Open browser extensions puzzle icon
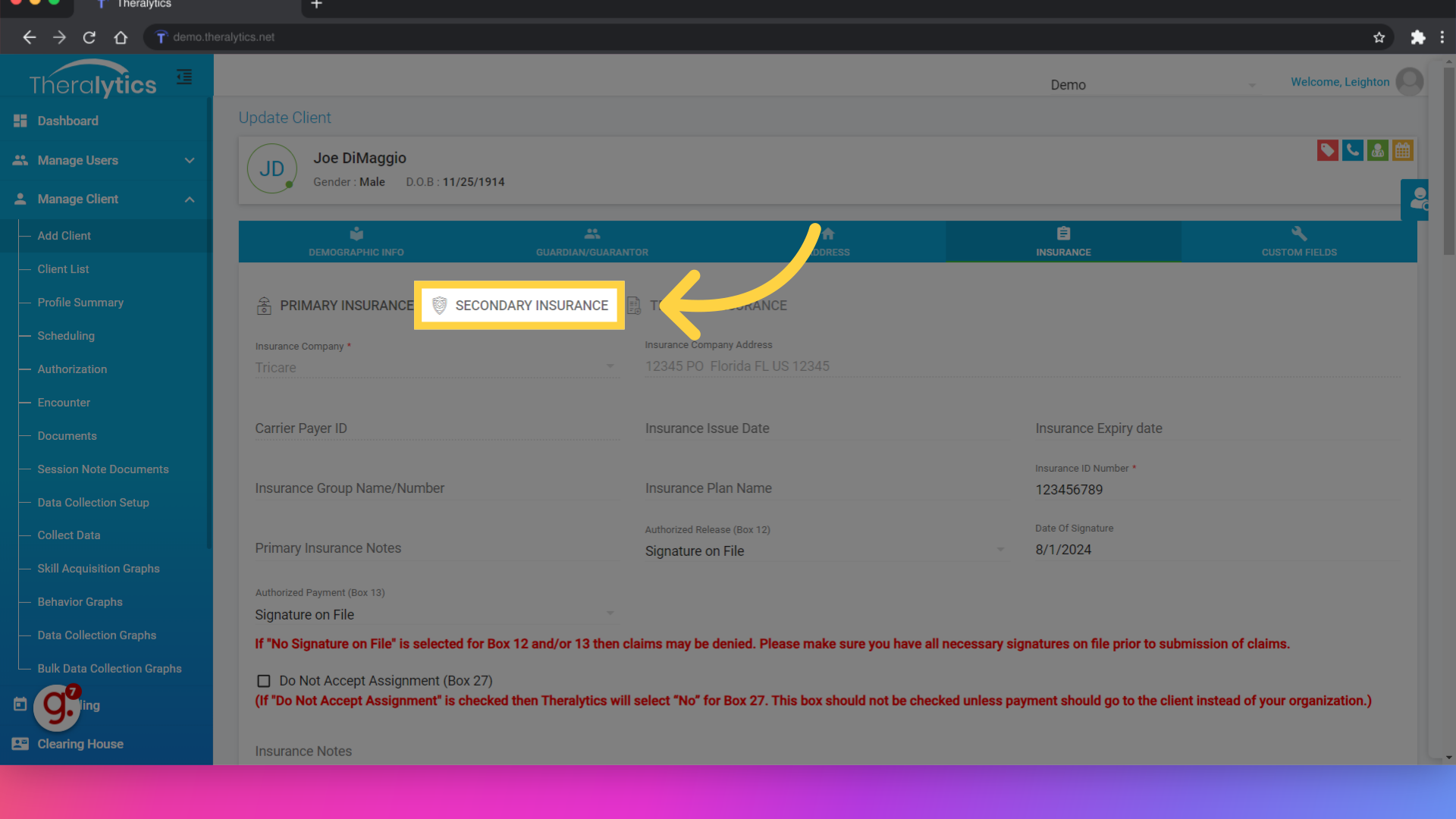 coord(1417,37)
